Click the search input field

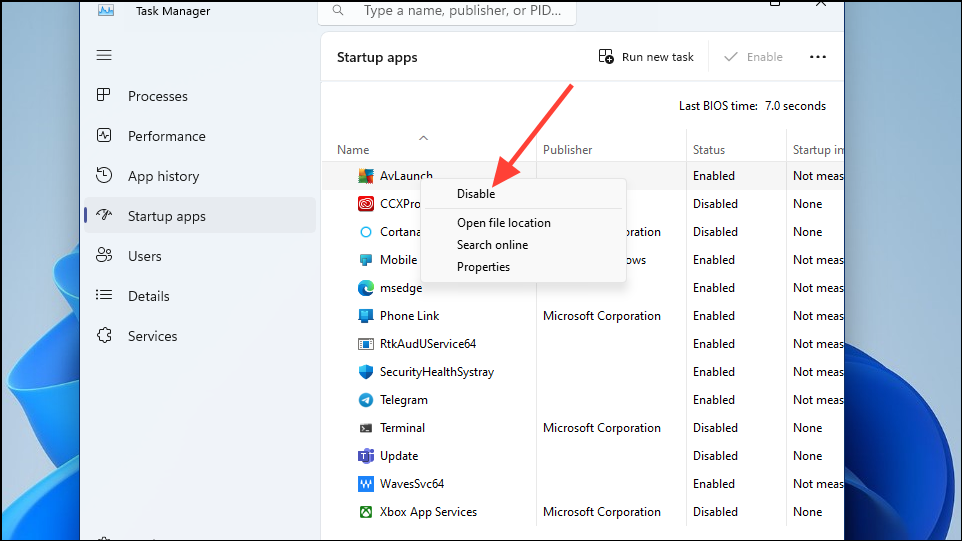point(447,11)
